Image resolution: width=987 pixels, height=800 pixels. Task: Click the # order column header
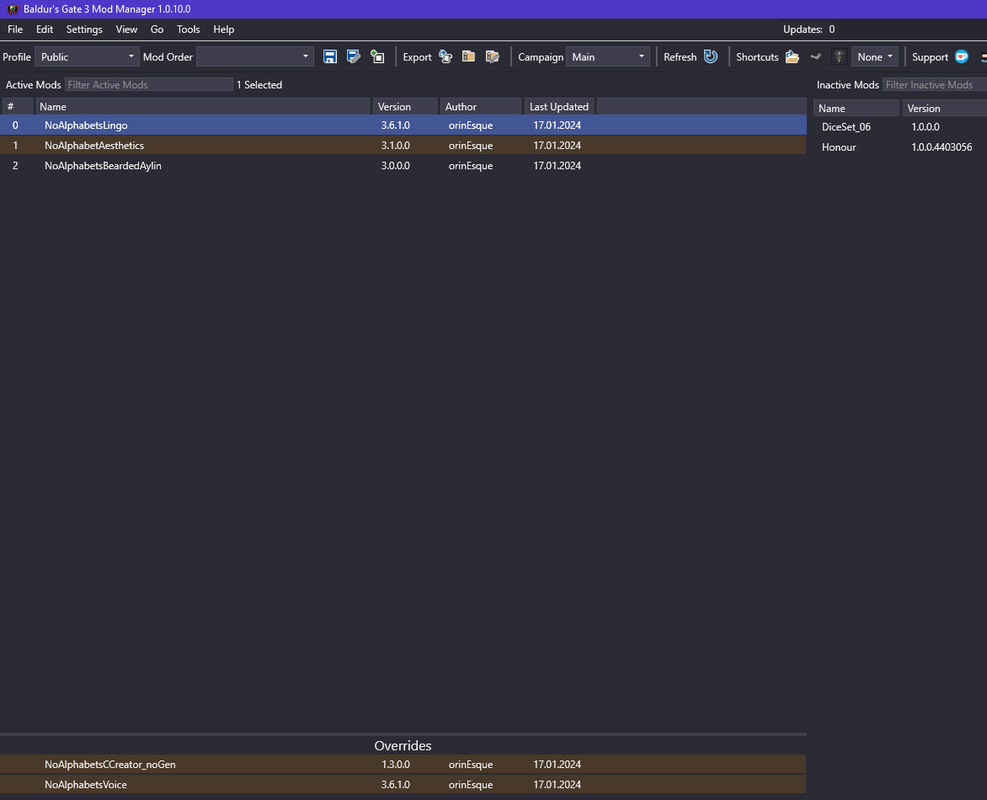(x=18, y=106)
